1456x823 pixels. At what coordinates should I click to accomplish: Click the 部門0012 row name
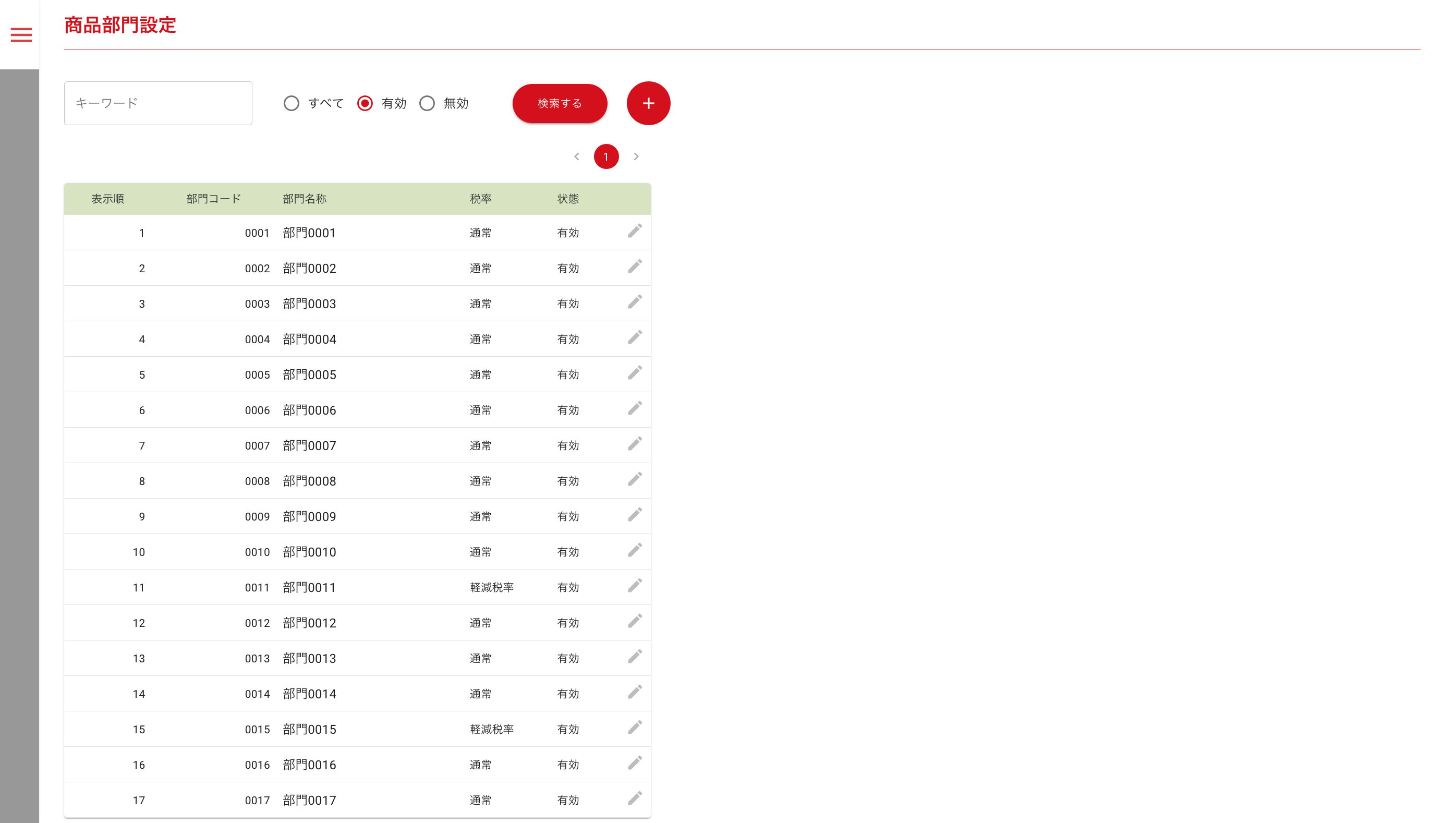pos(309,623)
